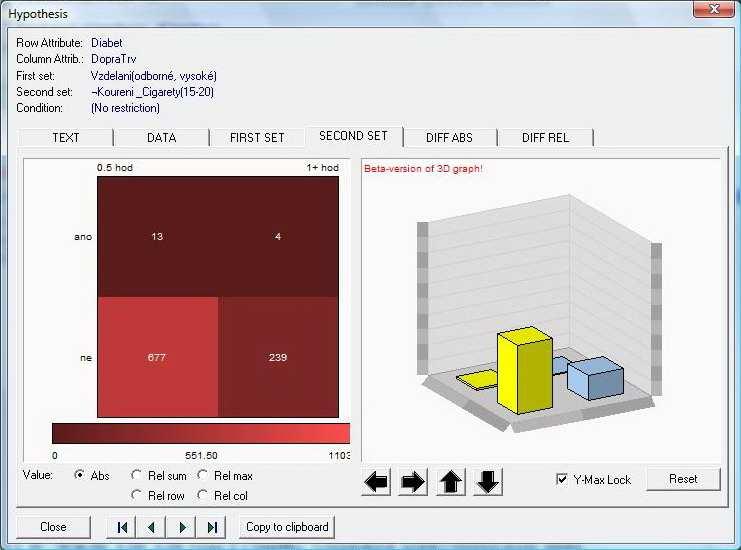The width and height of the screenshot is (741, 550).
Task: Open the DIFF REL tab
Action: point(545,138)
